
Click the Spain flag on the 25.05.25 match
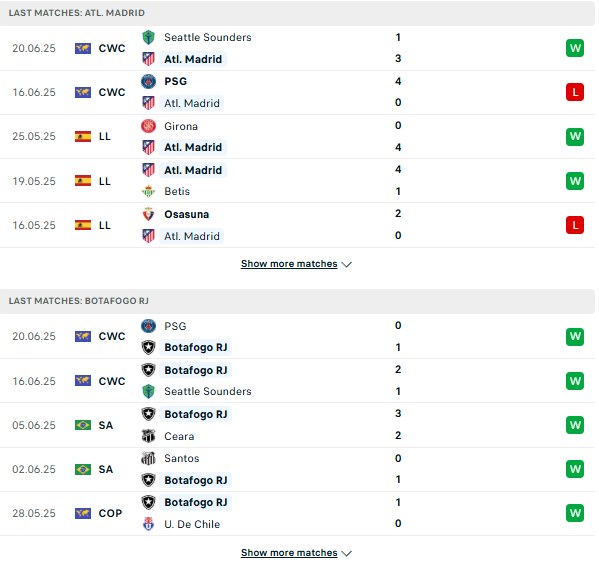click(x=83, y=136)
